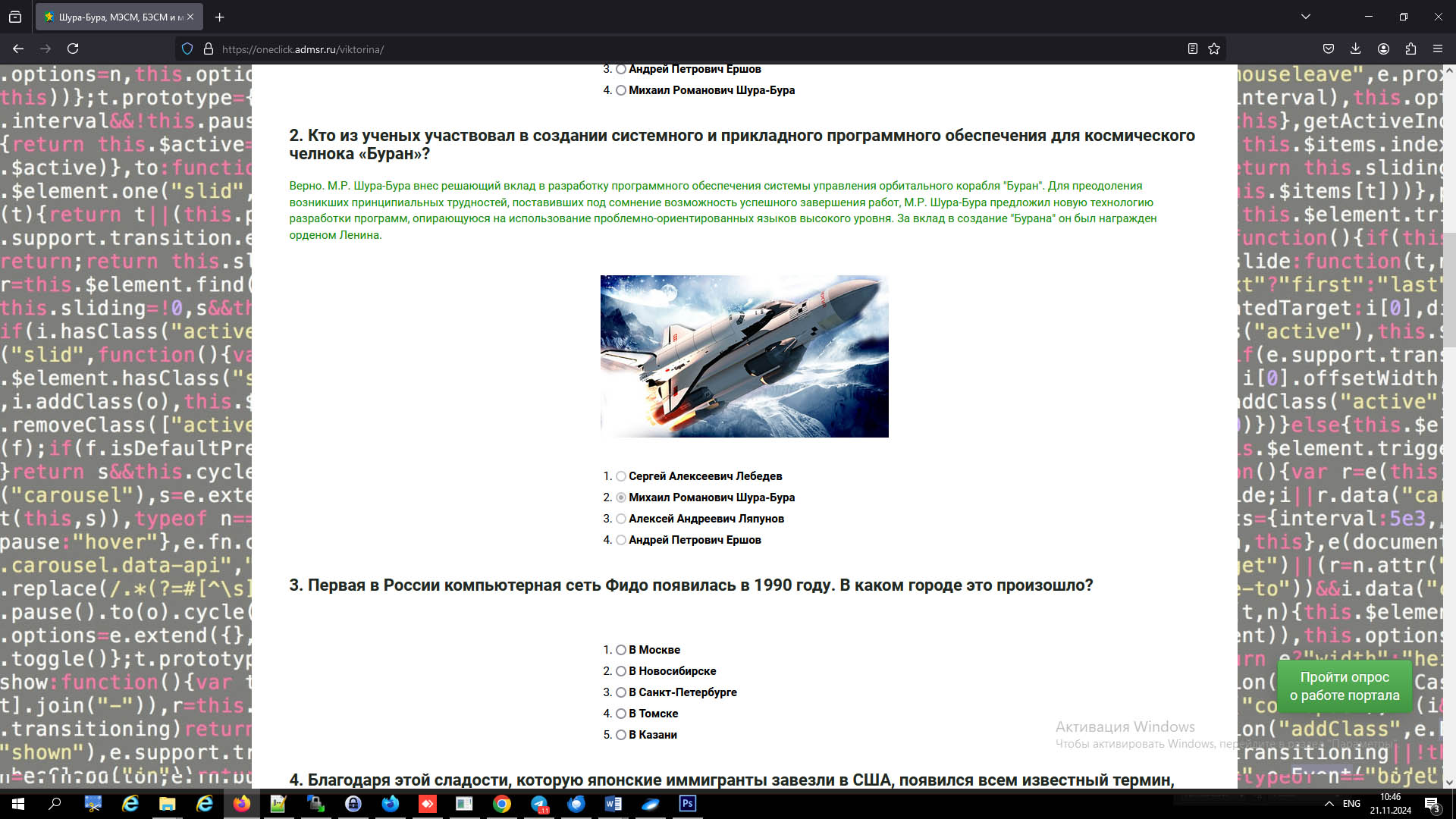Show hidden system tray icons chevron
Image resolution: width=1456 pixels, height=819 pixels.
1329,804
